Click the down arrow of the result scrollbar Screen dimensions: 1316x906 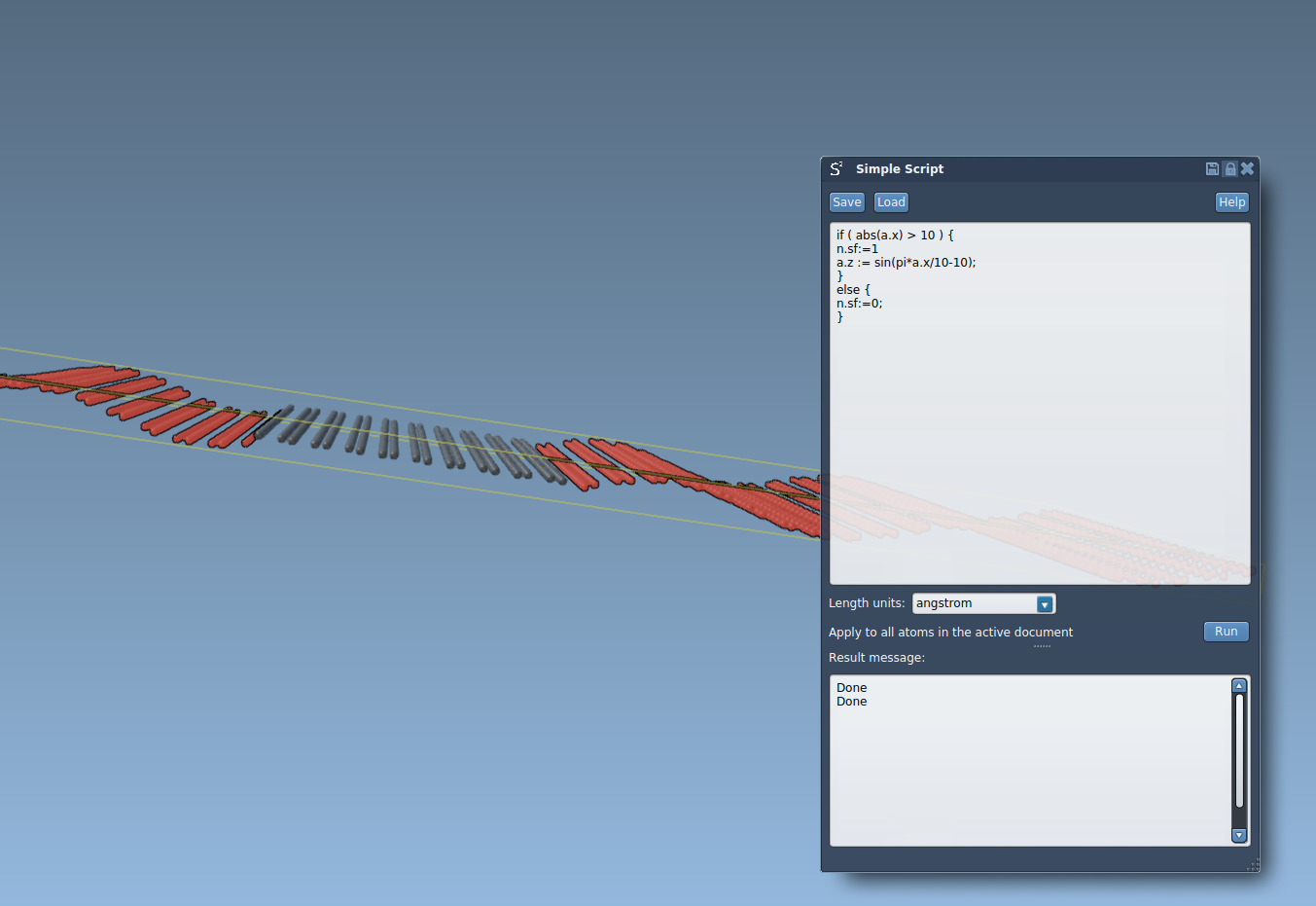tap(1239, 835)
